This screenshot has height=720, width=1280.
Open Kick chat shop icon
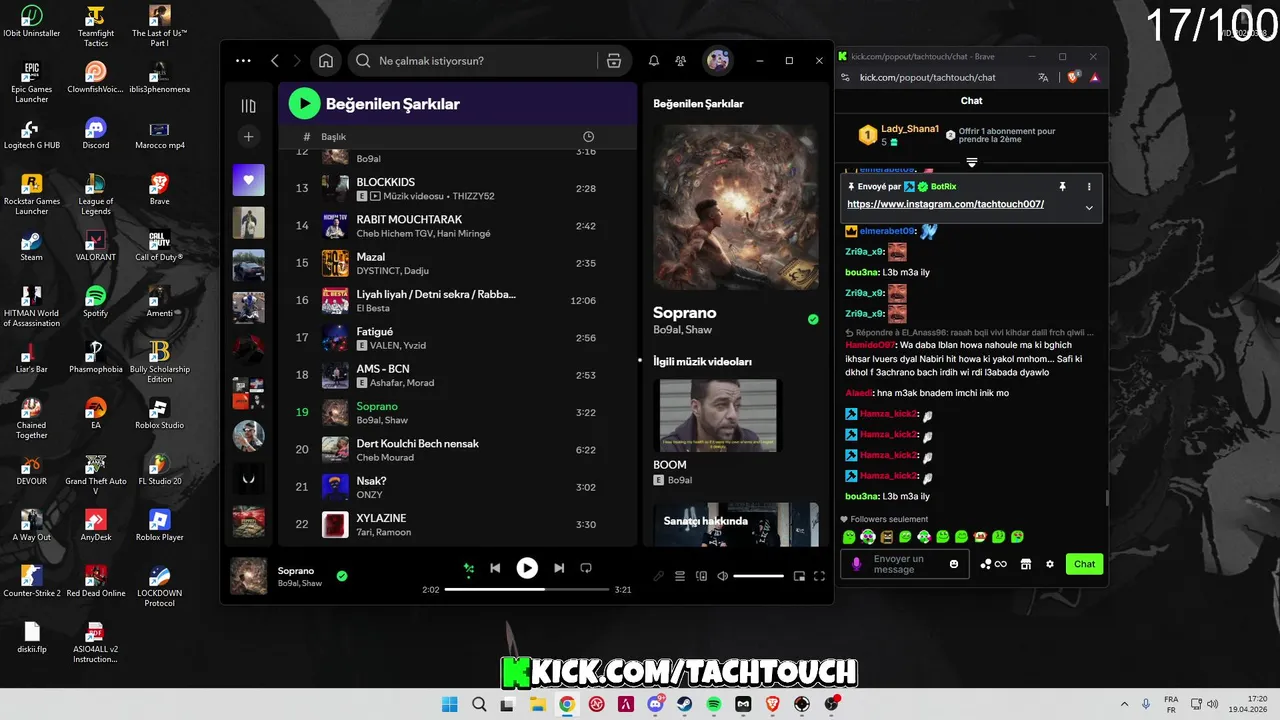click(1025, 564)
